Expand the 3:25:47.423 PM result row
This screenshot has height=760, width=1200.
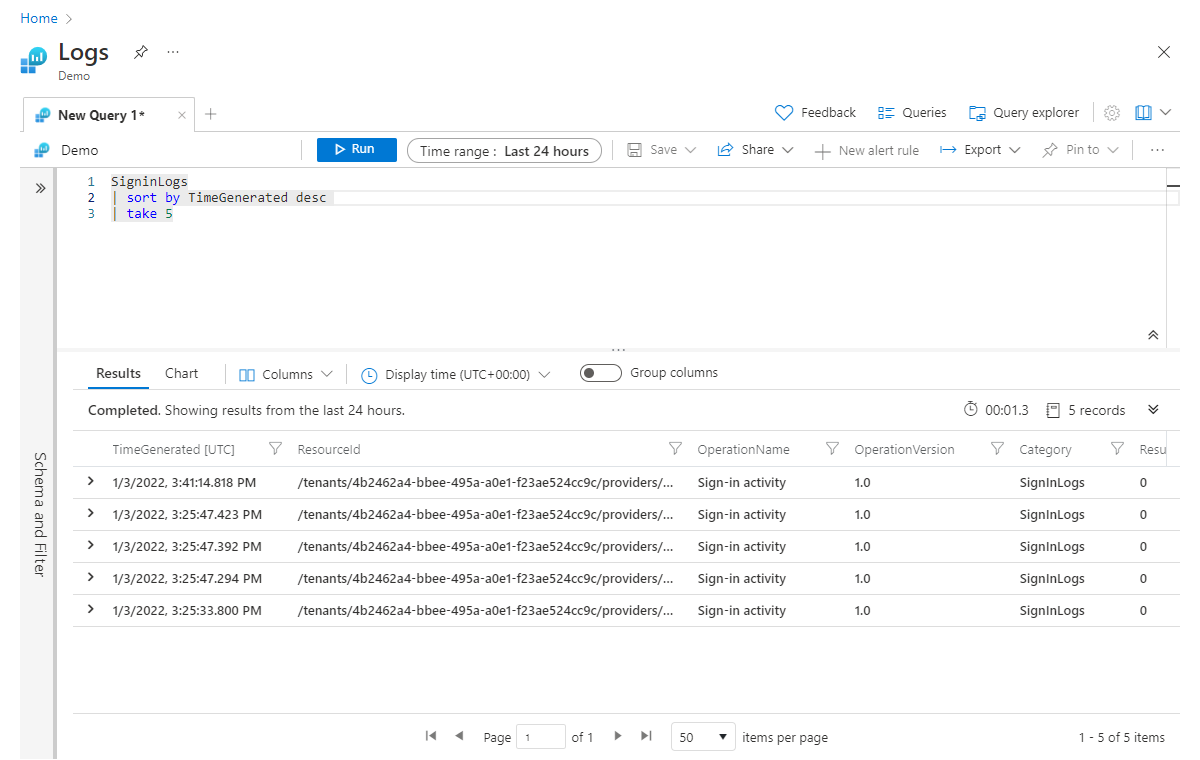point(91,514)
